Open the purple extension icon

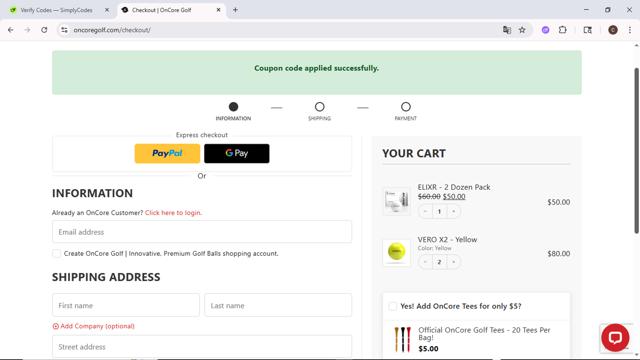click(x=545, y=30)
